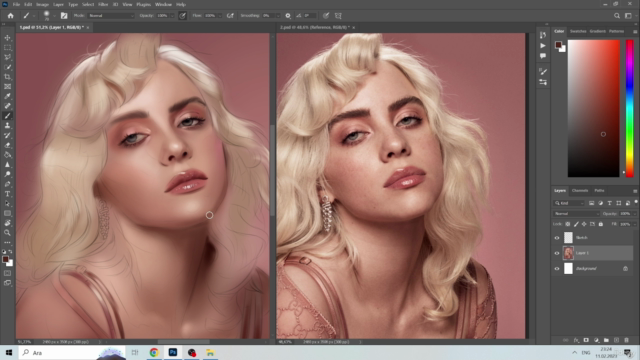Delete the selected layer
The width and height of the screenshot is (640, 360).
[626, 340]
